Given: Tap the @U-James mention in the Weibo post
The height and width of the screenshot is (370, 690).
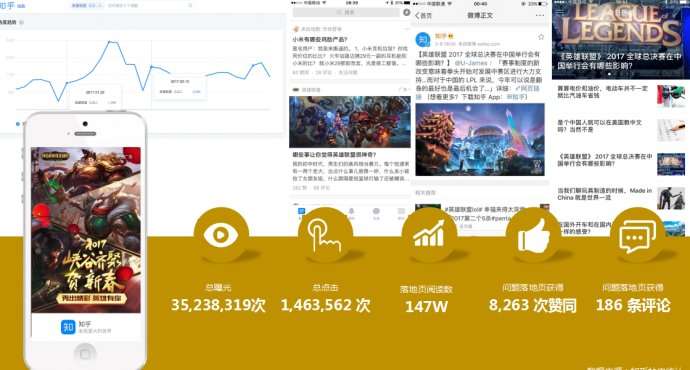Looking at the screenshot, I should (471, 63).
